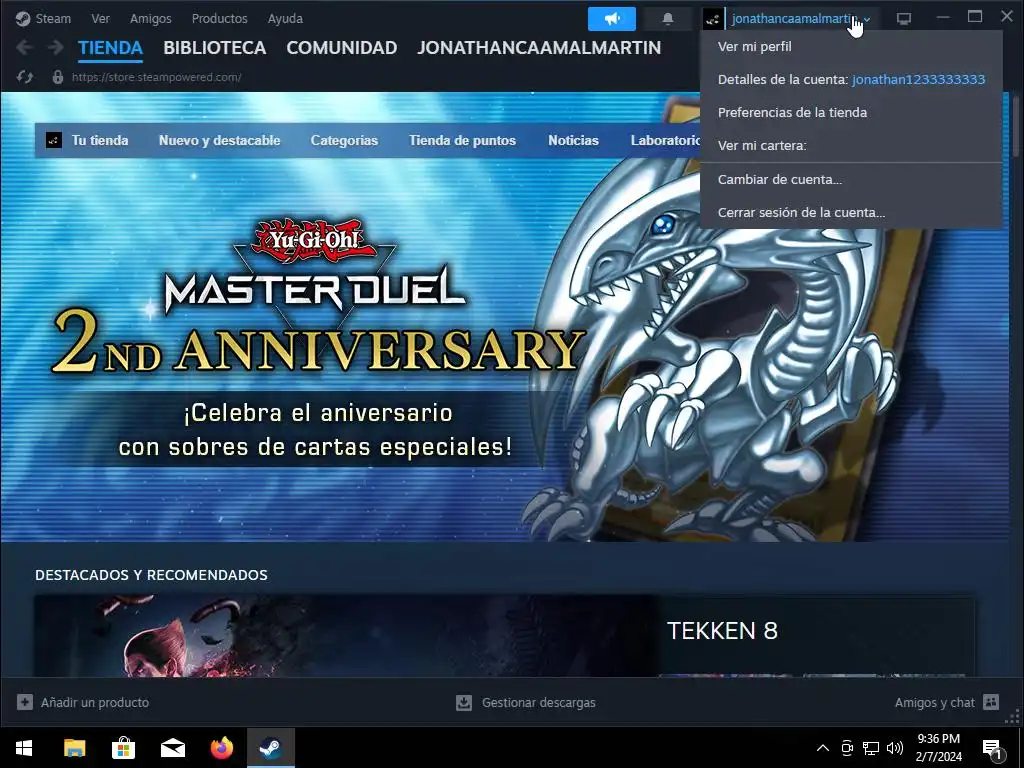
Task: Launch Firefox from the taskbar
Action: click(222, 748)
